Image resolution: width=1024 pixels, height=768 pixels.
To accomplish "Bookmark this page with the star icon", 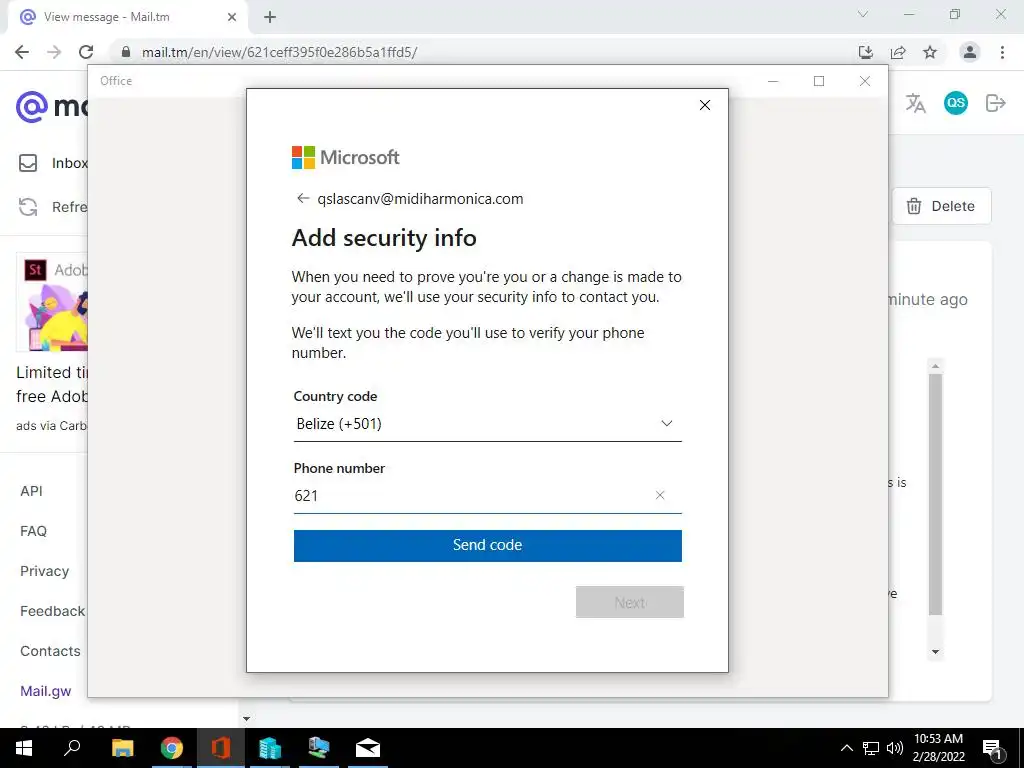I will [x=930, y=52].
